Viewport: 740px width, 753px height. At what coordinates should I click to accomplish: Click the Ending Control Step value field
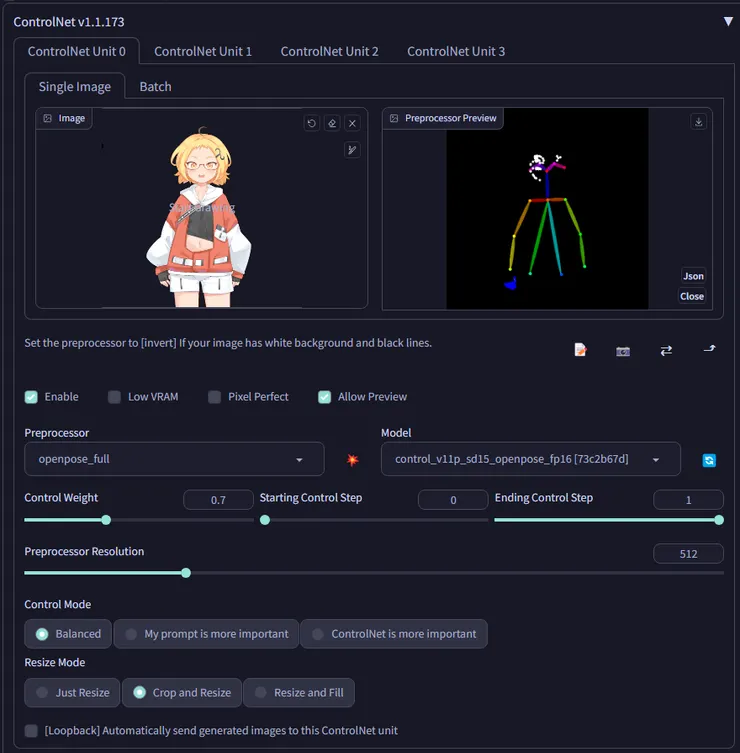point(688,500)
